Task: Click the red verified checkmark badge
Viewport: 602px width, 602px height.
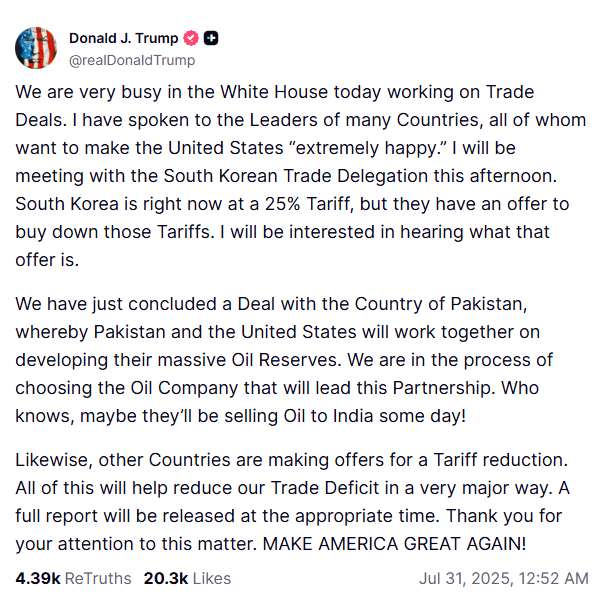Action: (192, 38)
